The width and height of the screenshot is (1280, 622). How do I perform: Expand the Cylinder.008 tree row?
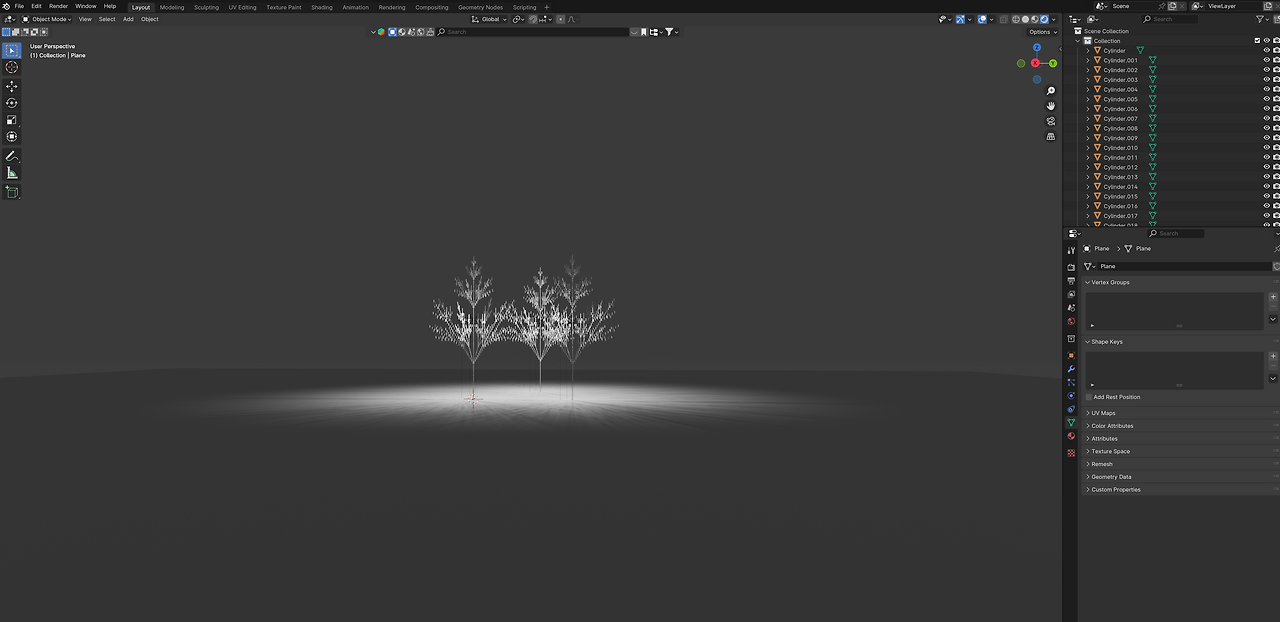(1088, 128)
